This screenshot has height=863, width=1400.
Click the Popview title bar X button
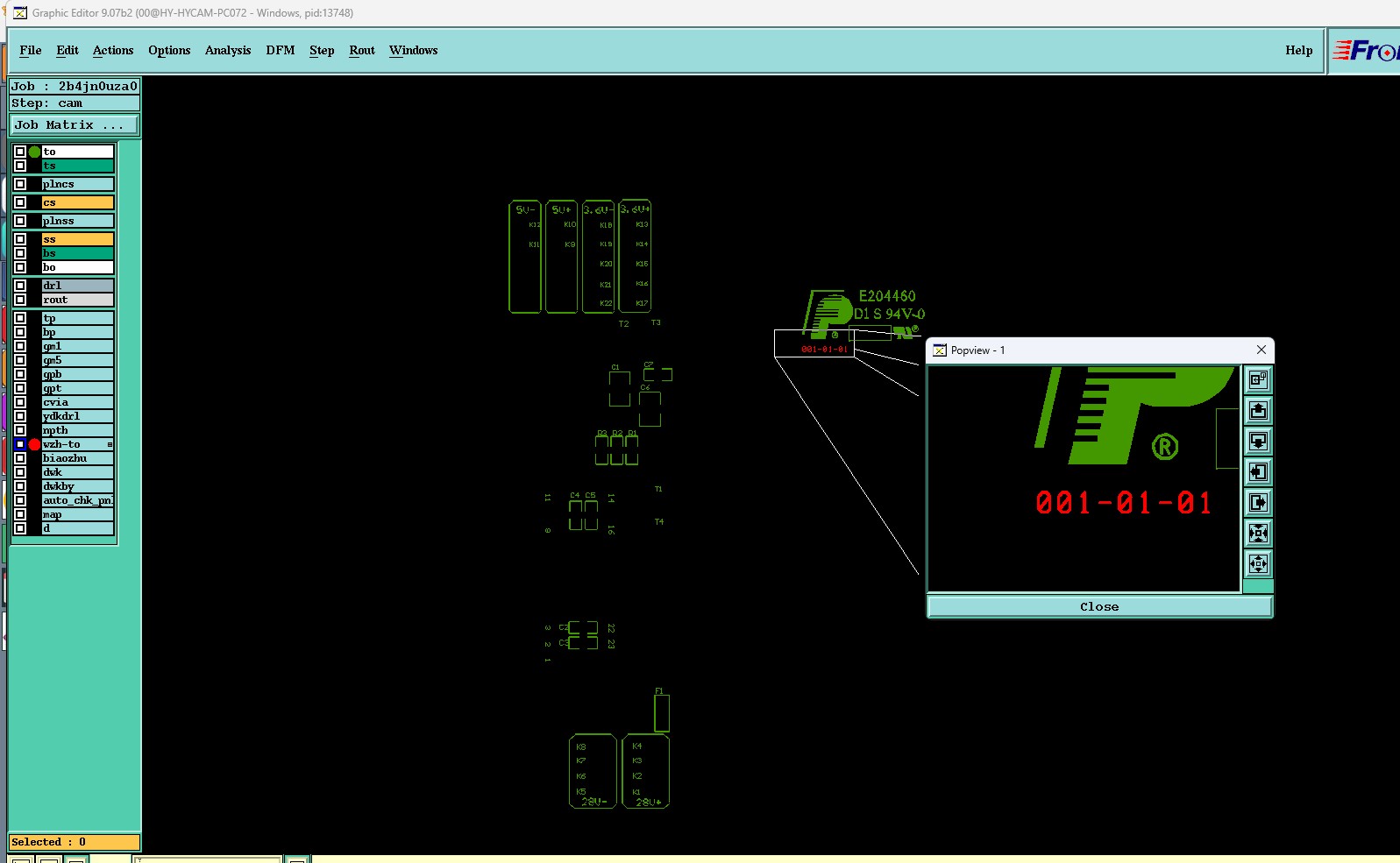tap(1261, 350)
